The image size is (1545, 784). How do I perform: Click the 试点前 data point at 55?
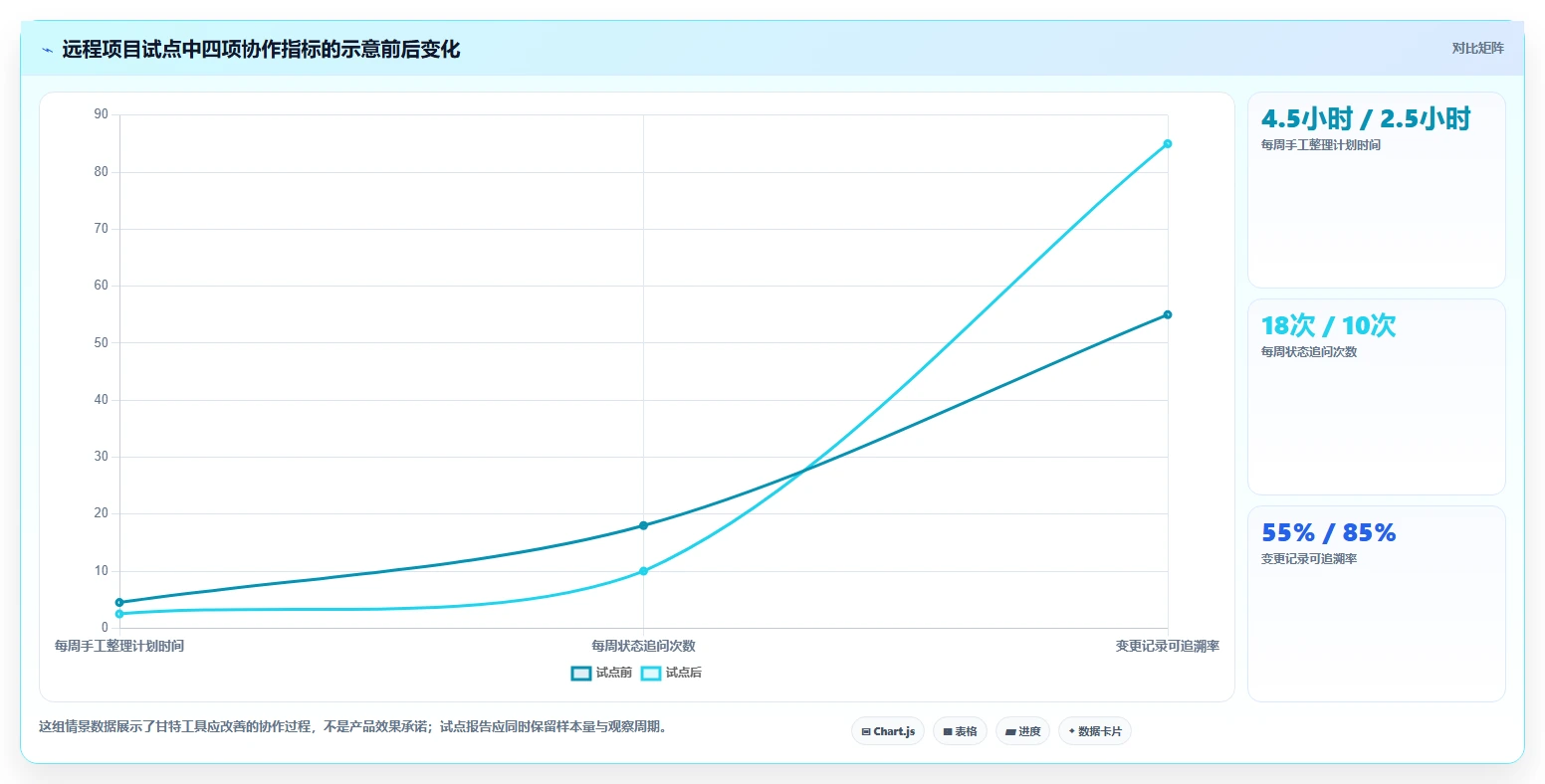[1168, 314]
